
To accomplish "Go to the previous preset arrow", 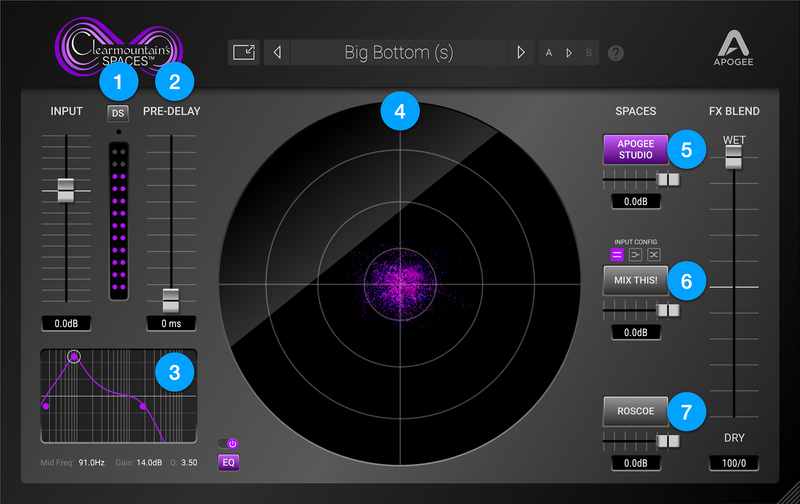I will (278, 52).
